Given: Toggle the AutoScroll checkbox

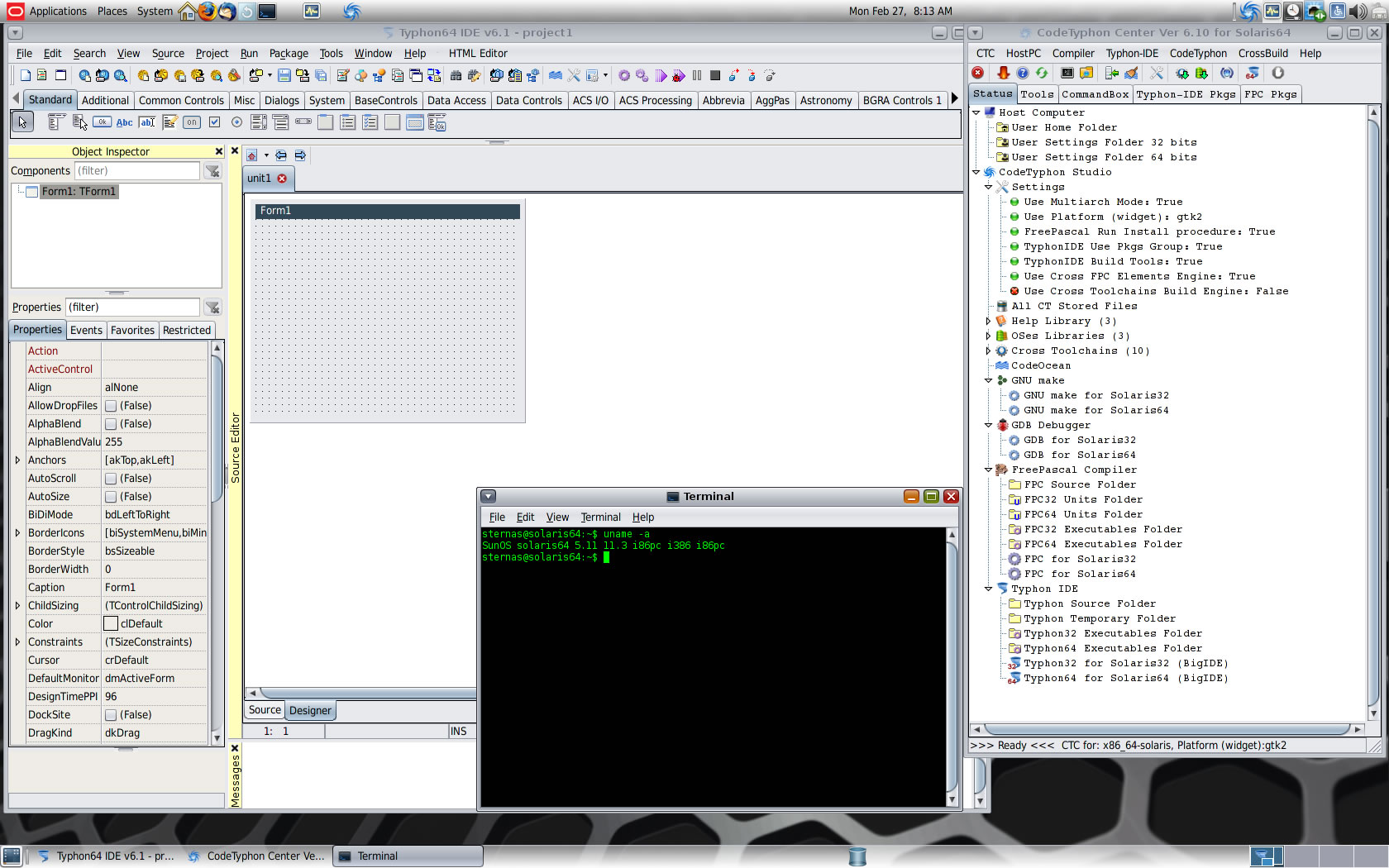Looking at the screenshot, I should pos(111,479).
